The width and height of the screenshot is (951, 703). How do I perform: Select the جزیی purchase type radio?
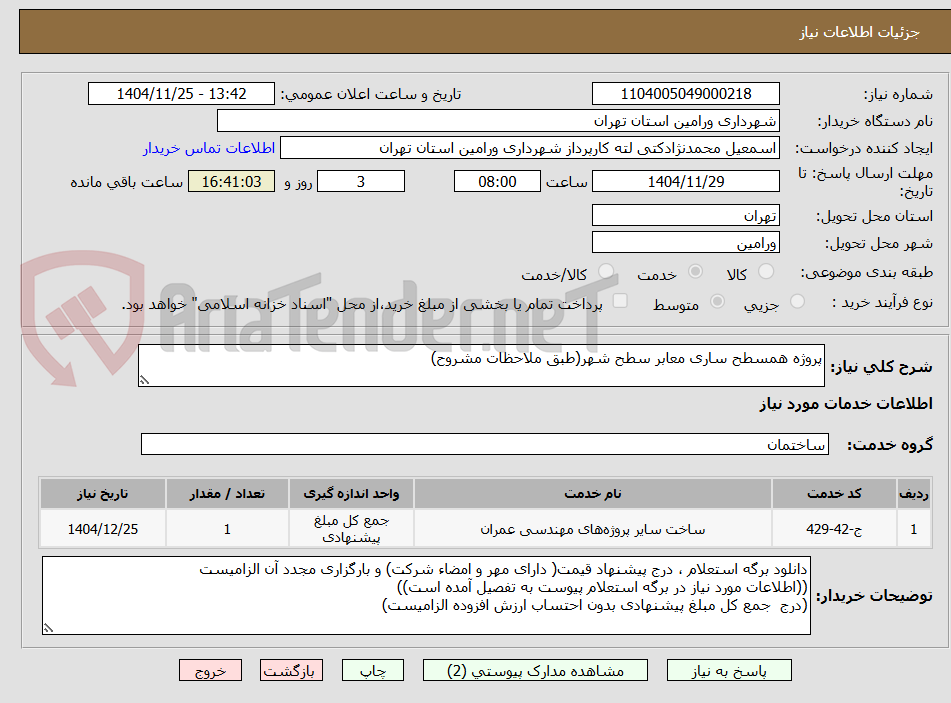(x=797, y=301)
